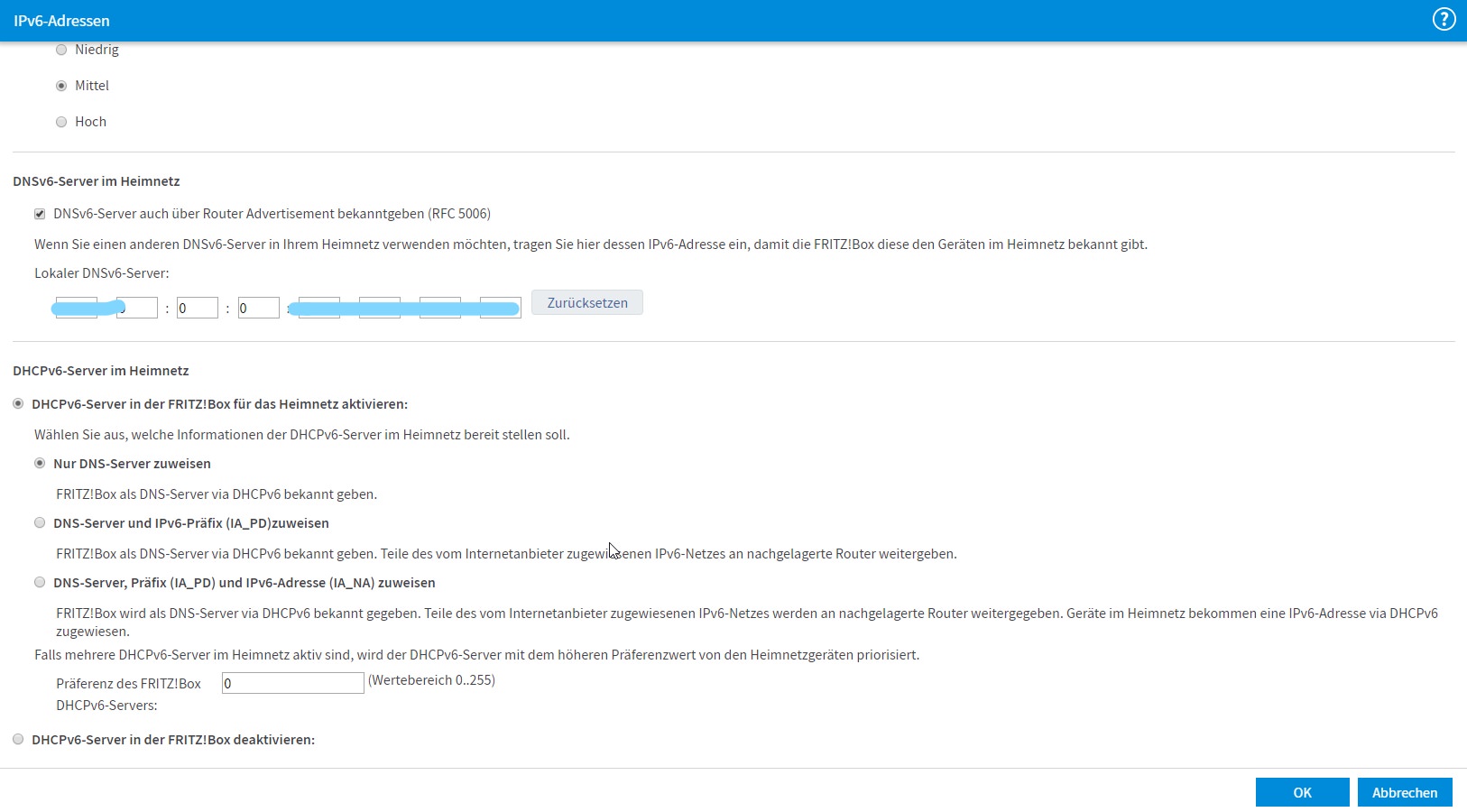Select DHCPv6-Server in der FRITZ!Box deaktivieren
The image size is (1467, 812).
point(18,739)
